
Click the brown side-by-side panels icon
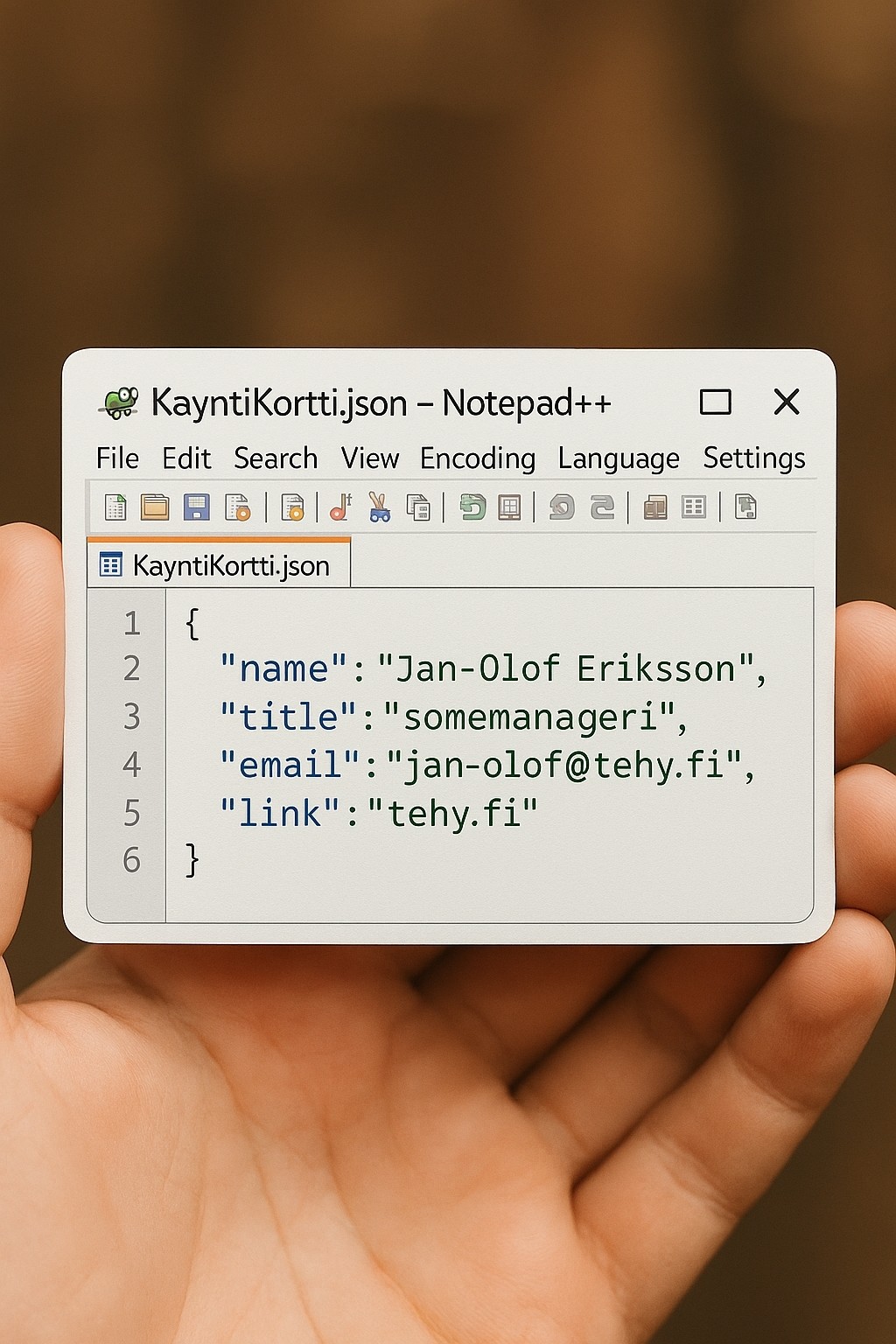[x=655, y=507]
